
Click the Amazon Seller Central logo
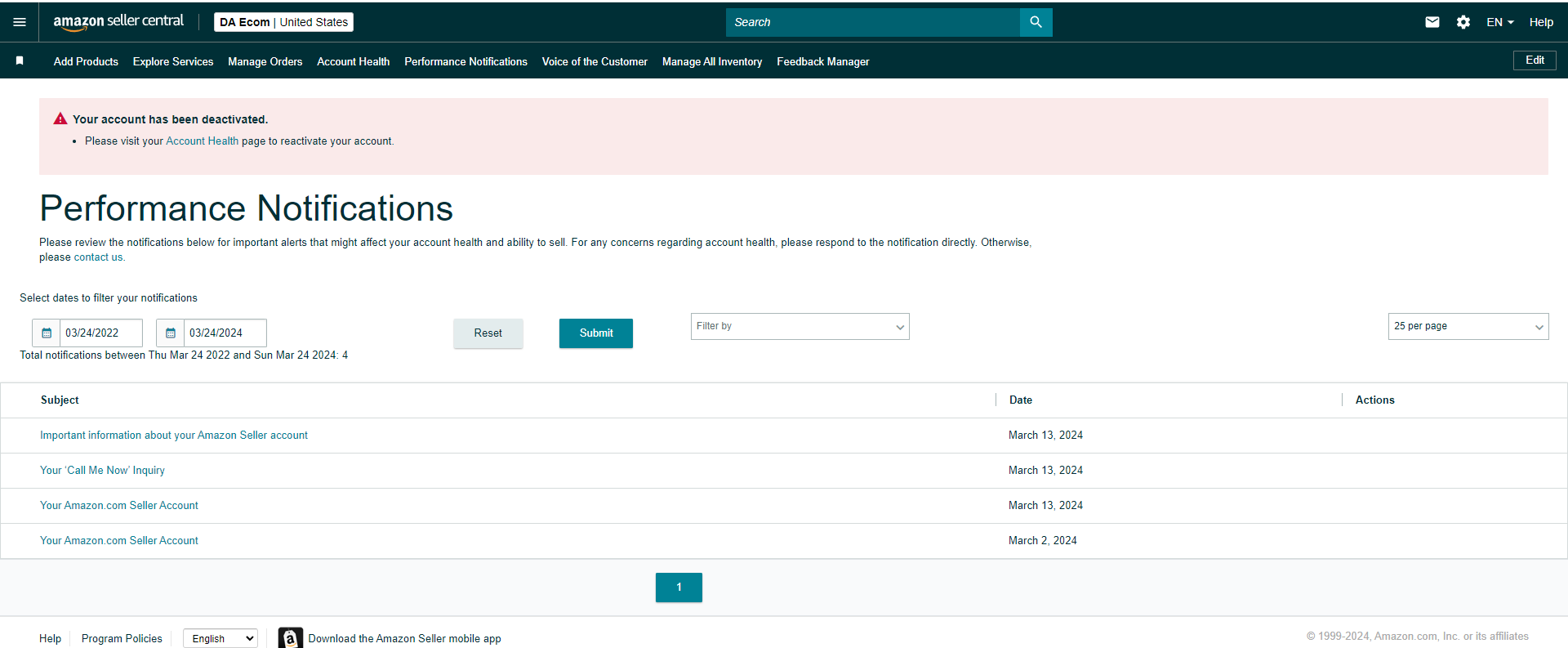tap(118, 22)
